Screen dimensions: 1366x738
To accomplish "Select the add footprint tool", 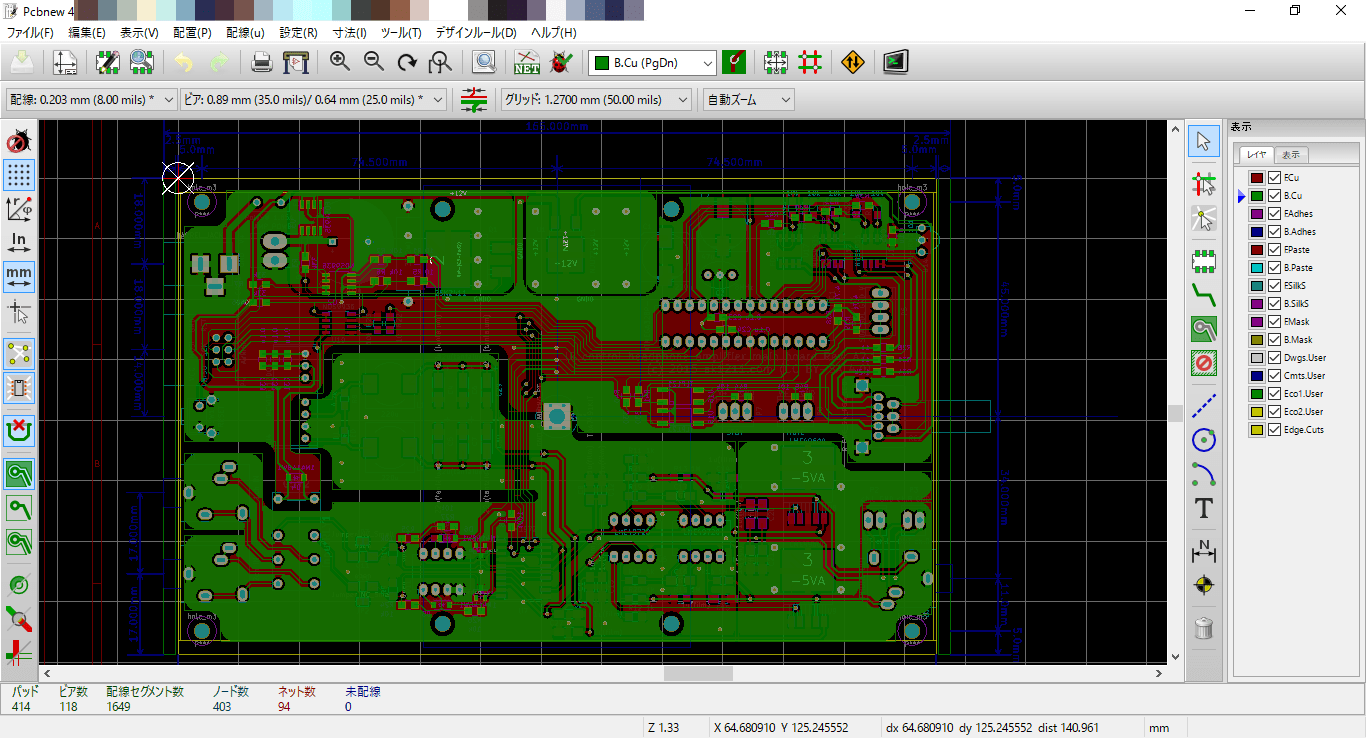I will click(1204, 262).
